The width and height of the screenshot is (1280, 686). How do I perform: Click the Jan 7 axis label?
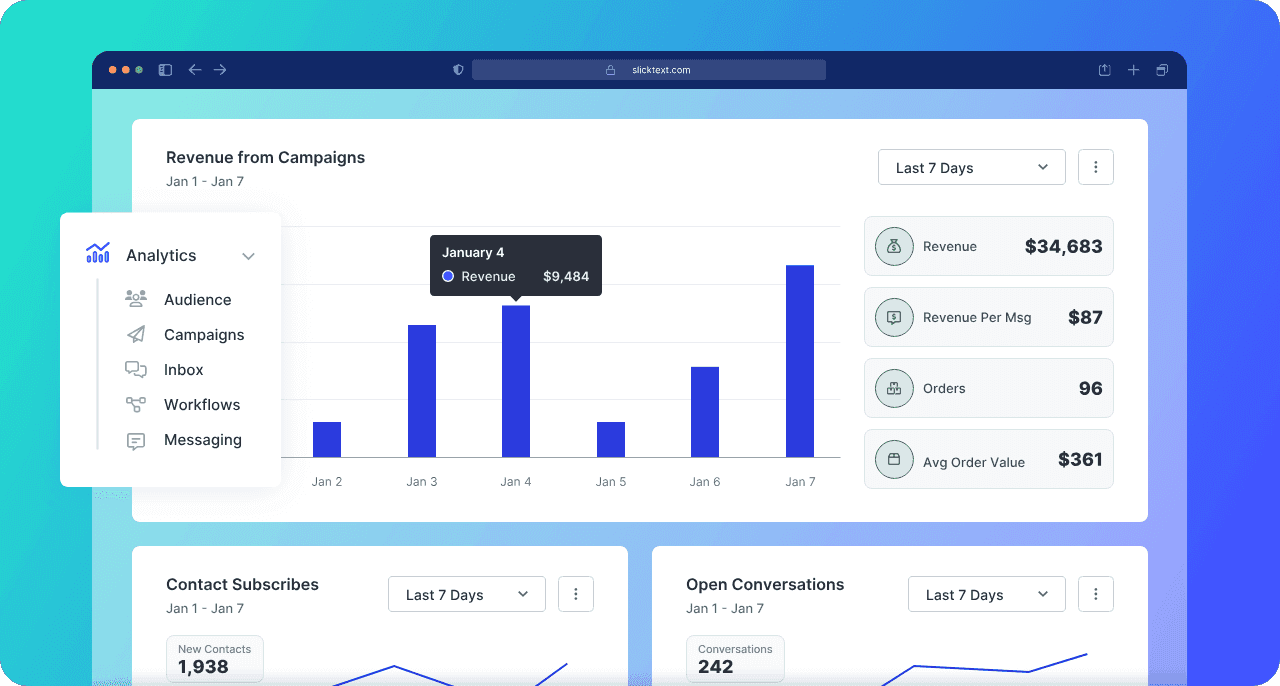point(800,481)
